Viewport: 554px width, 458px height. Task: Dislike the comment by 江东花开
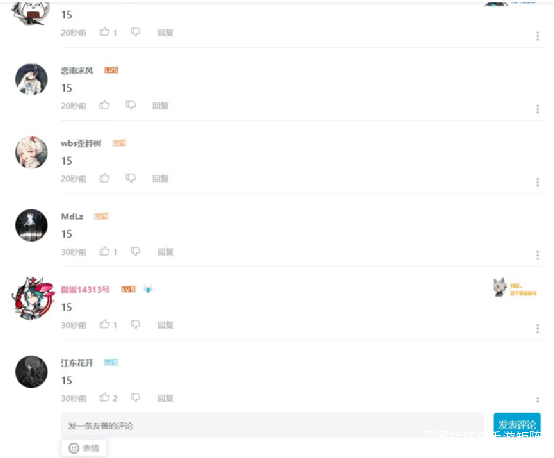click(135, 398)
